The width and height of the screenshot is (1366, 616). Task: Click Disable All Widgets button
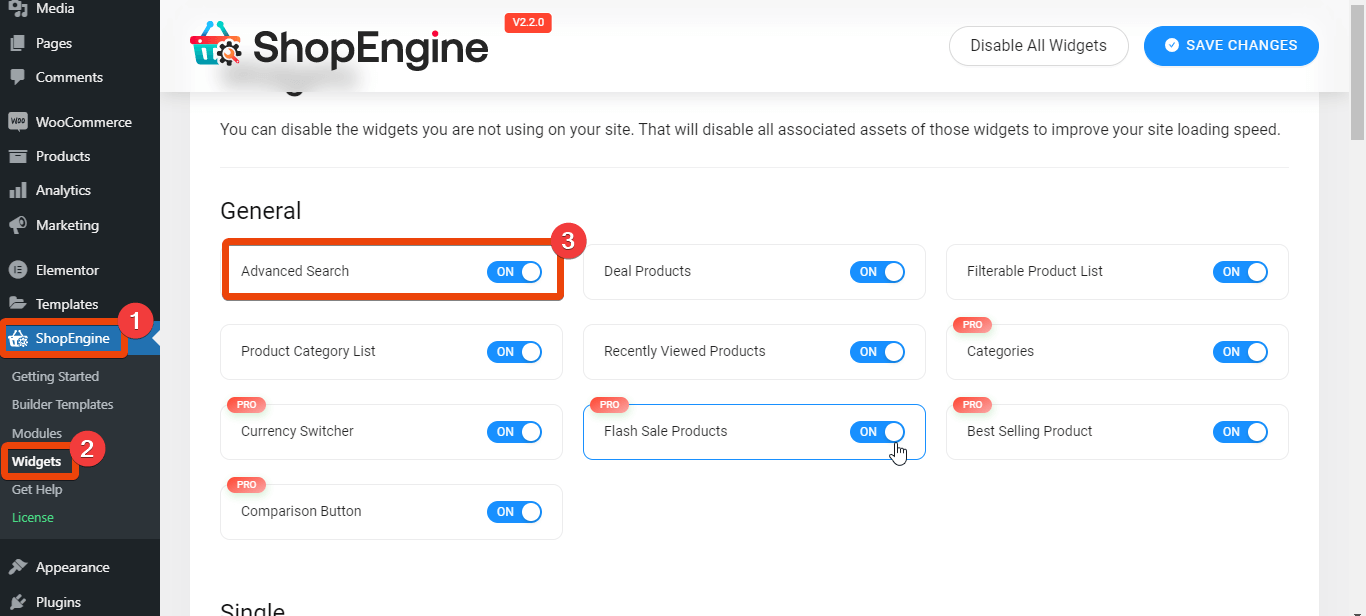(1038, 46)
